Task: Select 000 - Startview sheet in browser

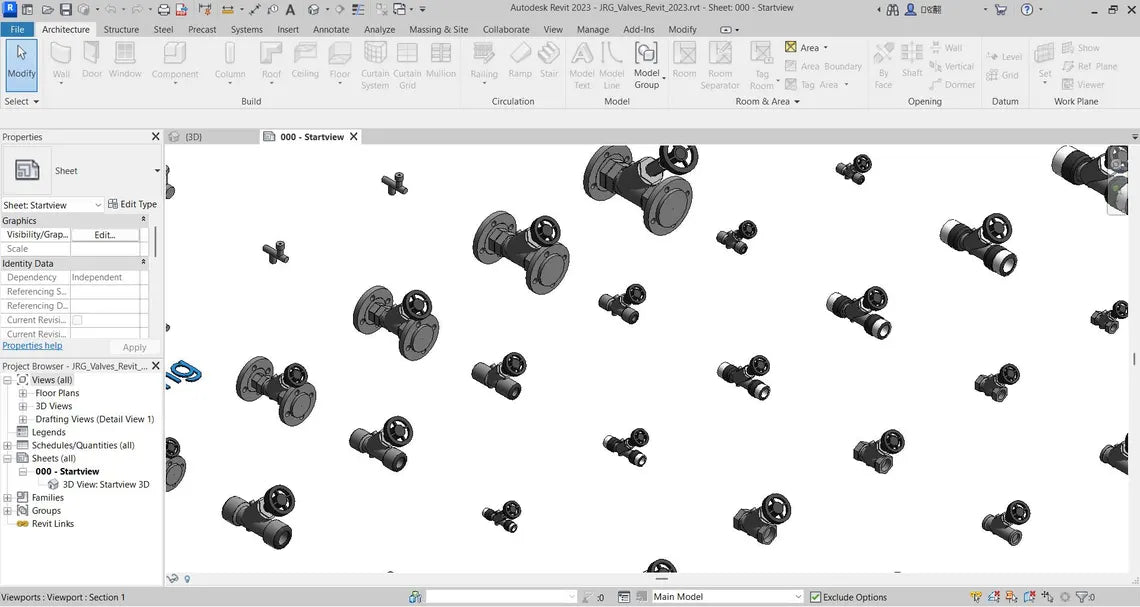Action: [67, 472]
